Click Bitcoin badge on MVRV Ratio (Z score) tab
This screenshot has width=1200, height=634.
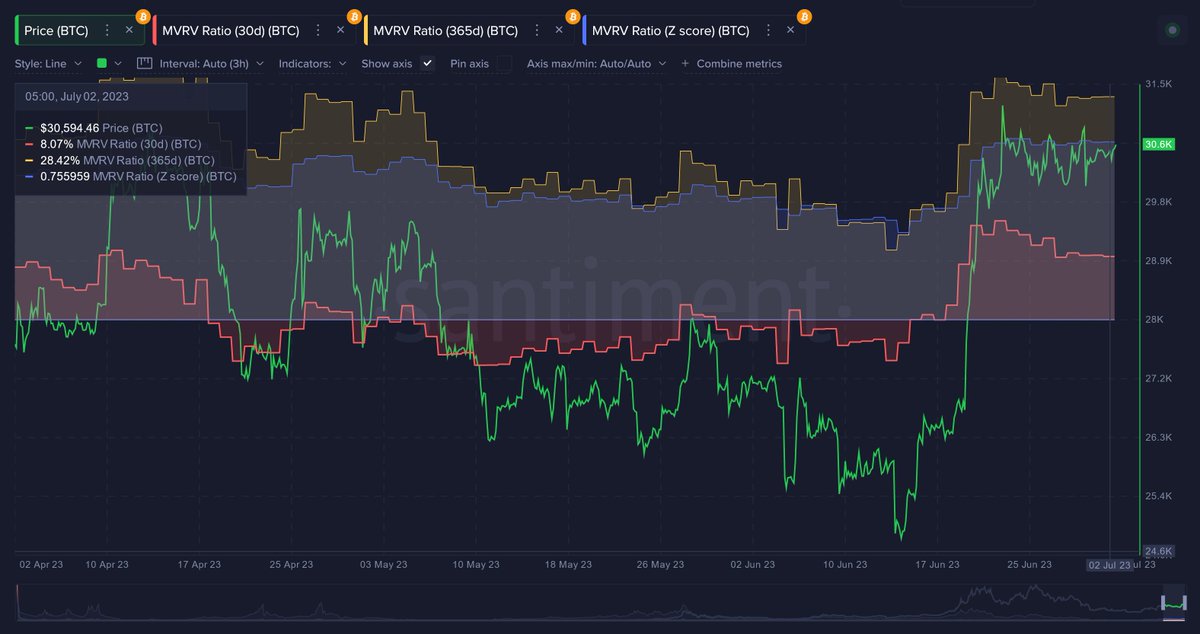804,16
